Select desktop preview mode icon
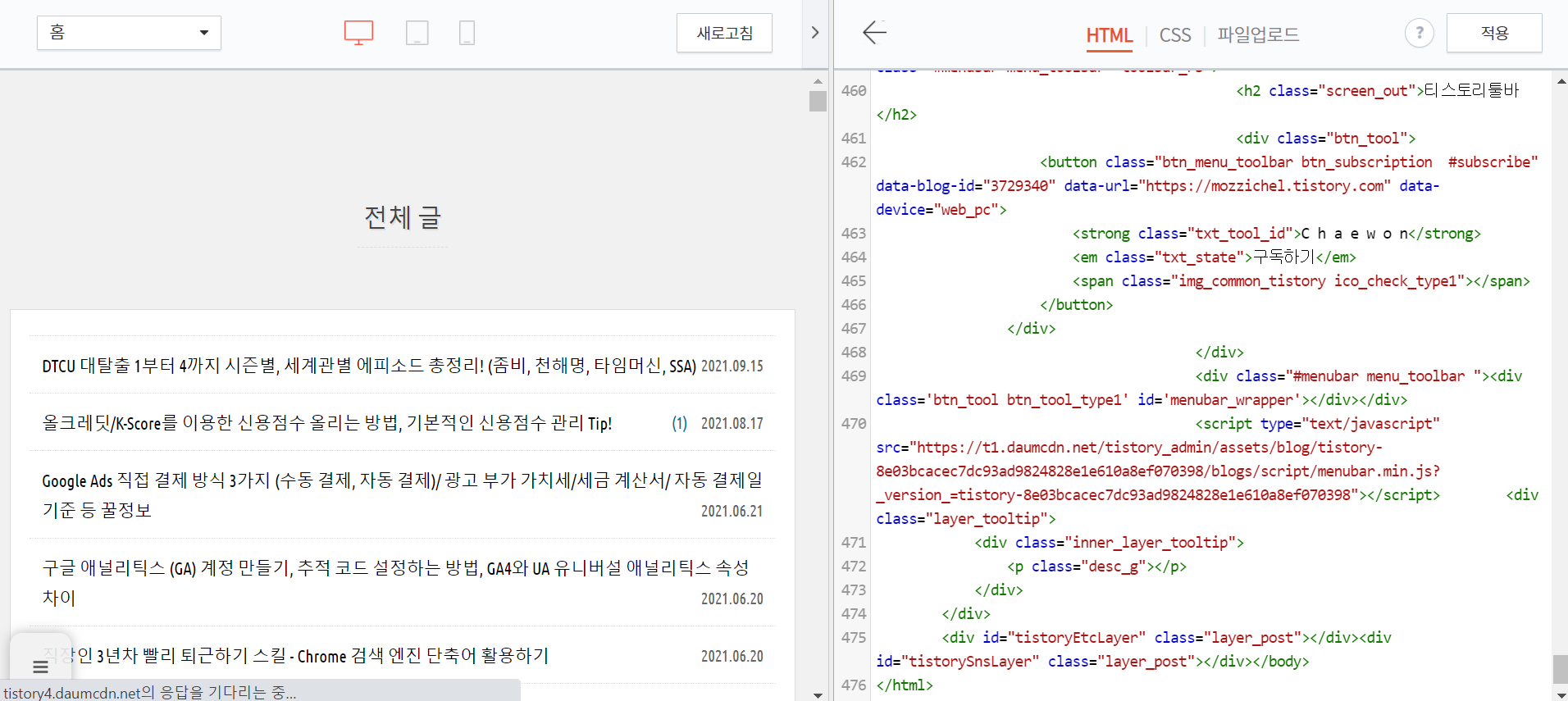The height and width of the screenshot is (701, 1568). pos(358,33)
